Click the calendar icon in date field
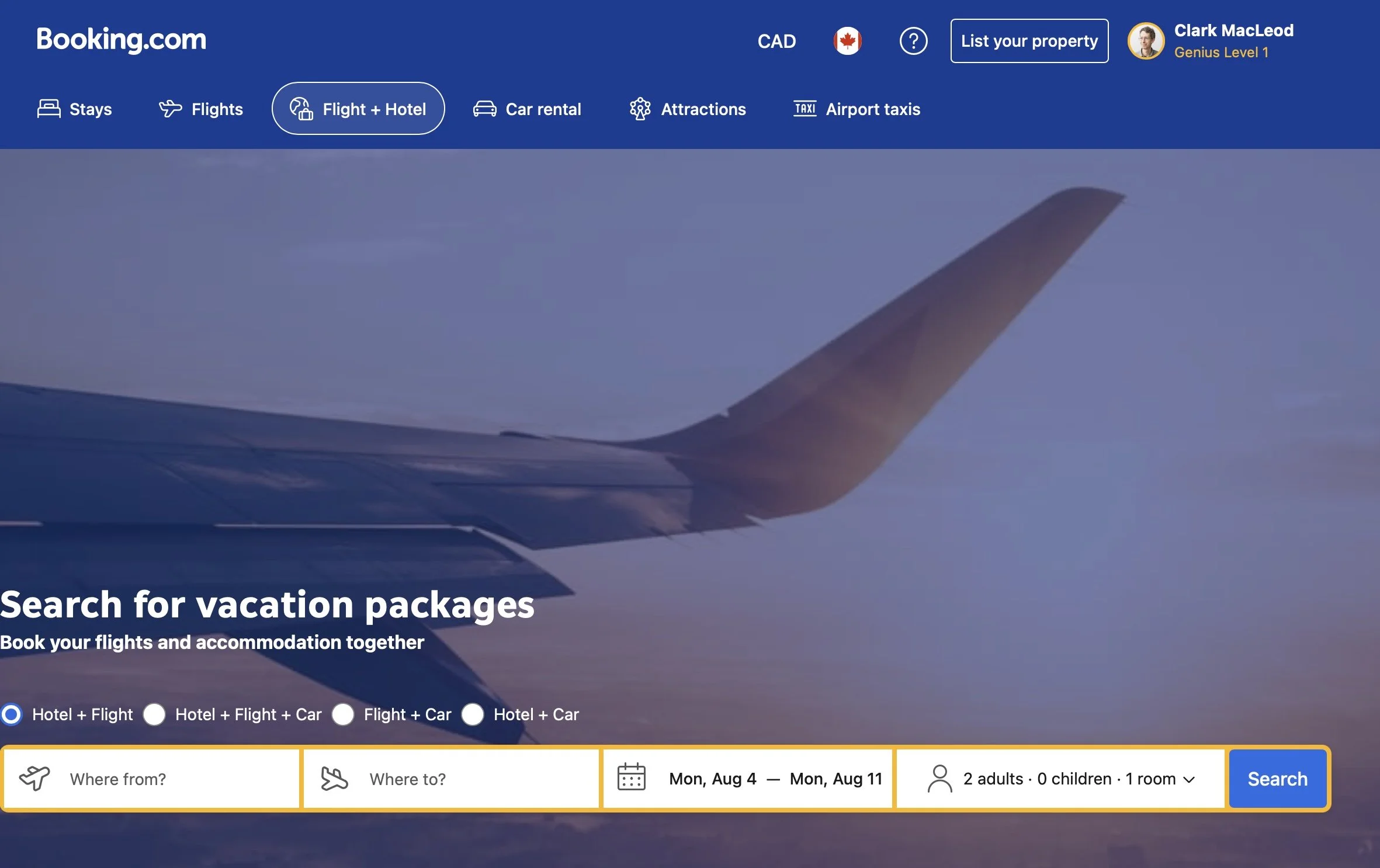Image resolution: width=1380 pixels, height=868 pixels. point(632,777)
